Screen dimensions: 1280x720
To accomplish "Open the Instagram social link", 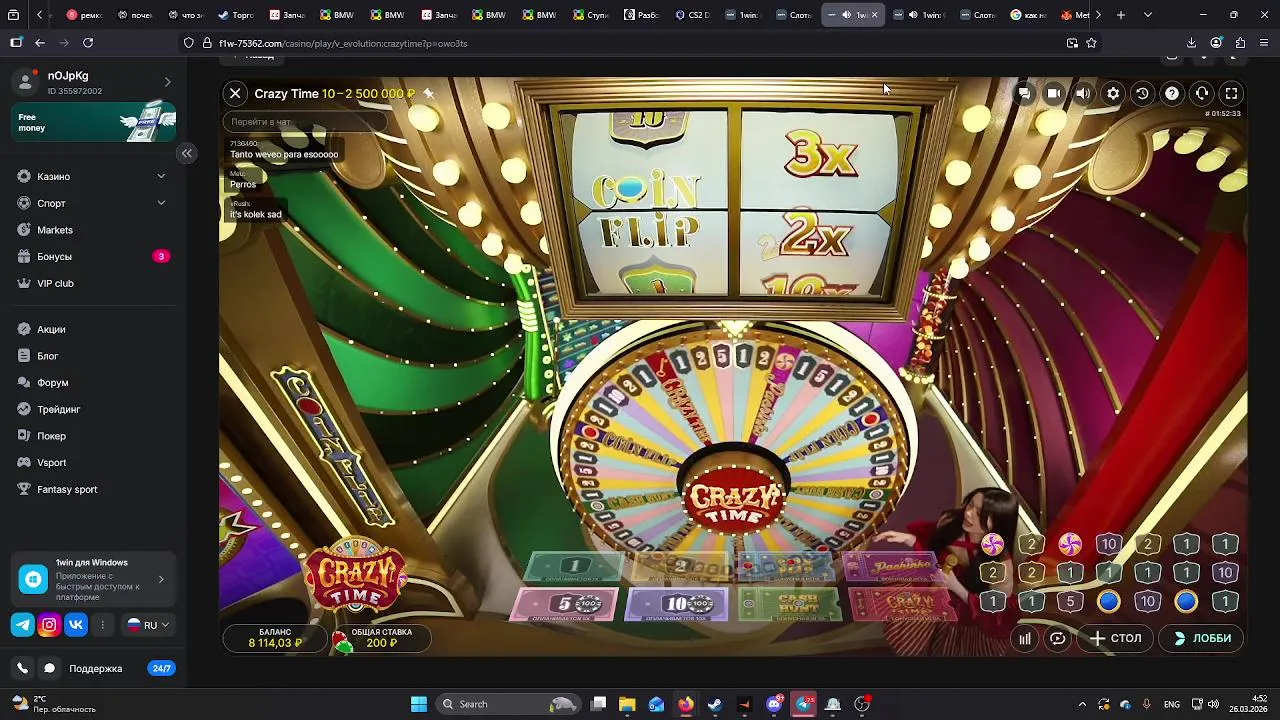I will point(49,625).
